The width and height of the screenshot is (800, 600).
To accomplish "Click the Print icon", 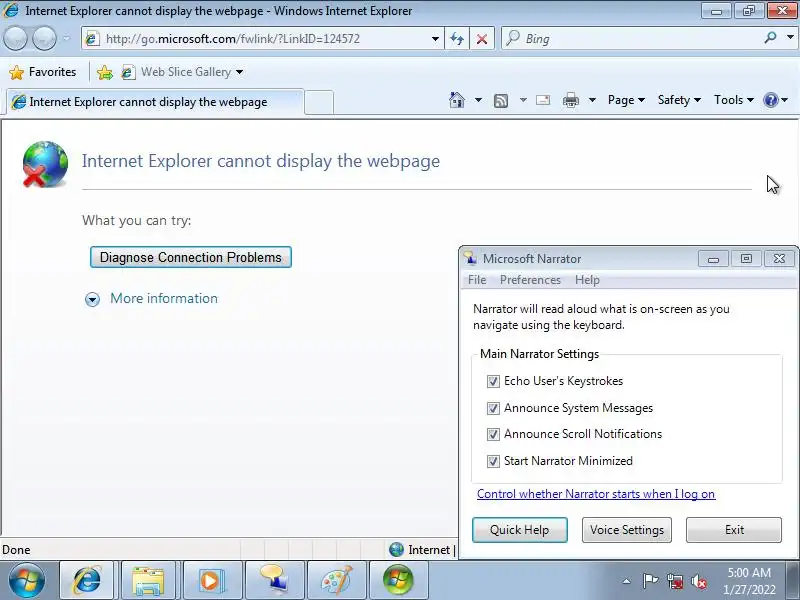I will 571,100.
